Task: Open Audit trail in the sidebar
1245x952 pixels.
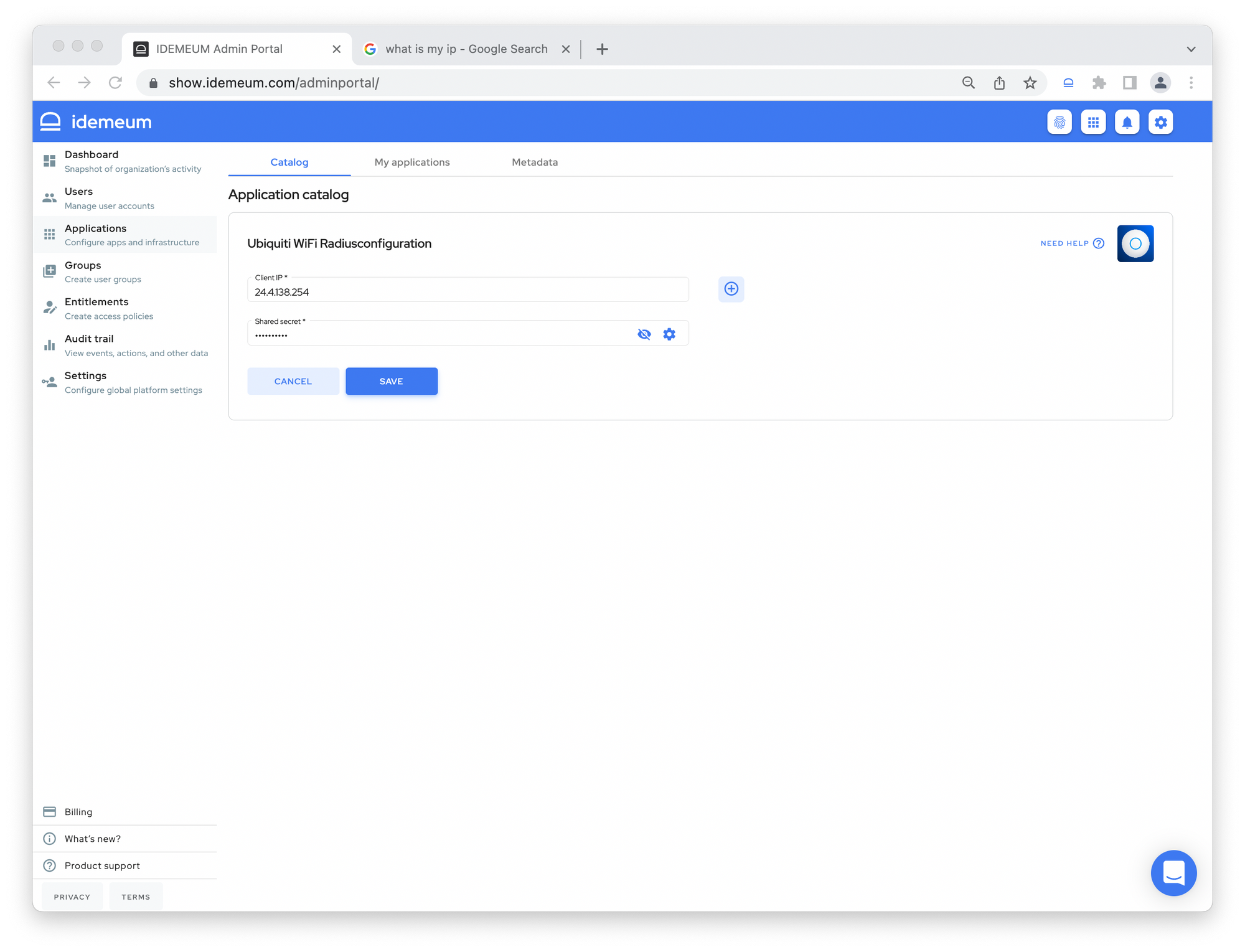Action: [125, 345]
